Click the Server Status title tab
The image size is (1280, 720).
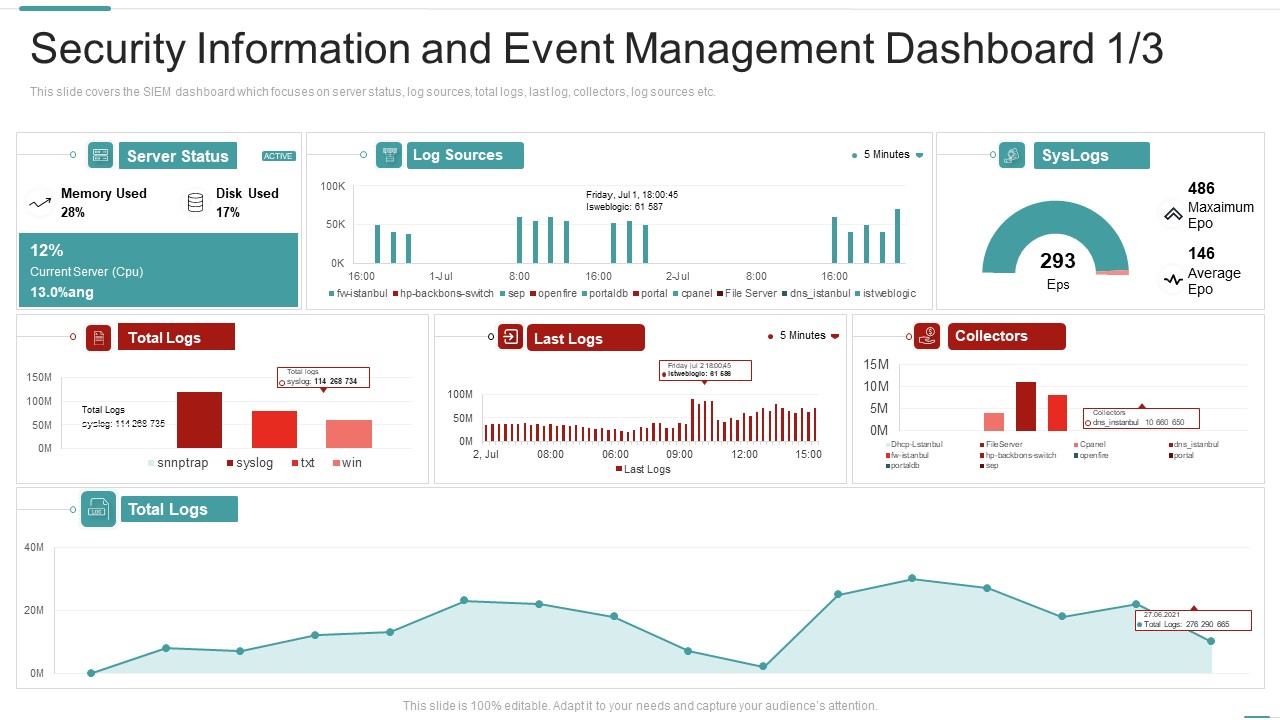tap(177, 156)
